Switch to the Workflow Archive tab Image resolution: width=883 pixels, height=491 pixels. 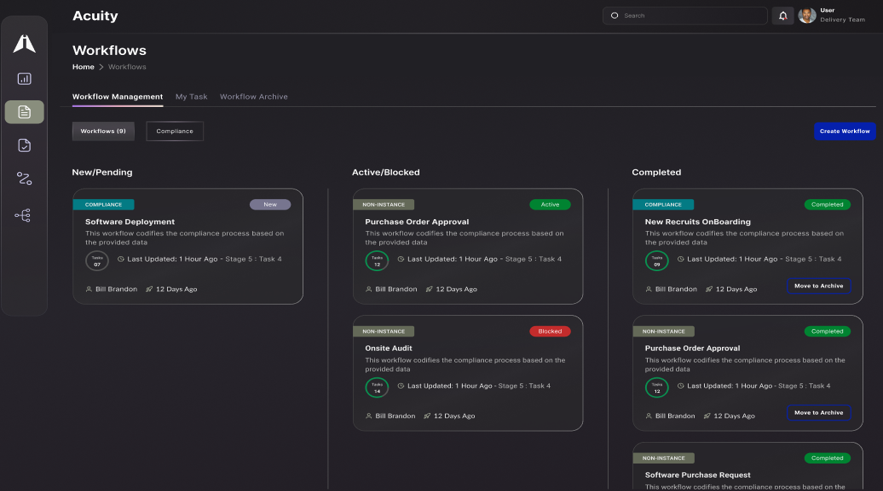coord(253,97)
